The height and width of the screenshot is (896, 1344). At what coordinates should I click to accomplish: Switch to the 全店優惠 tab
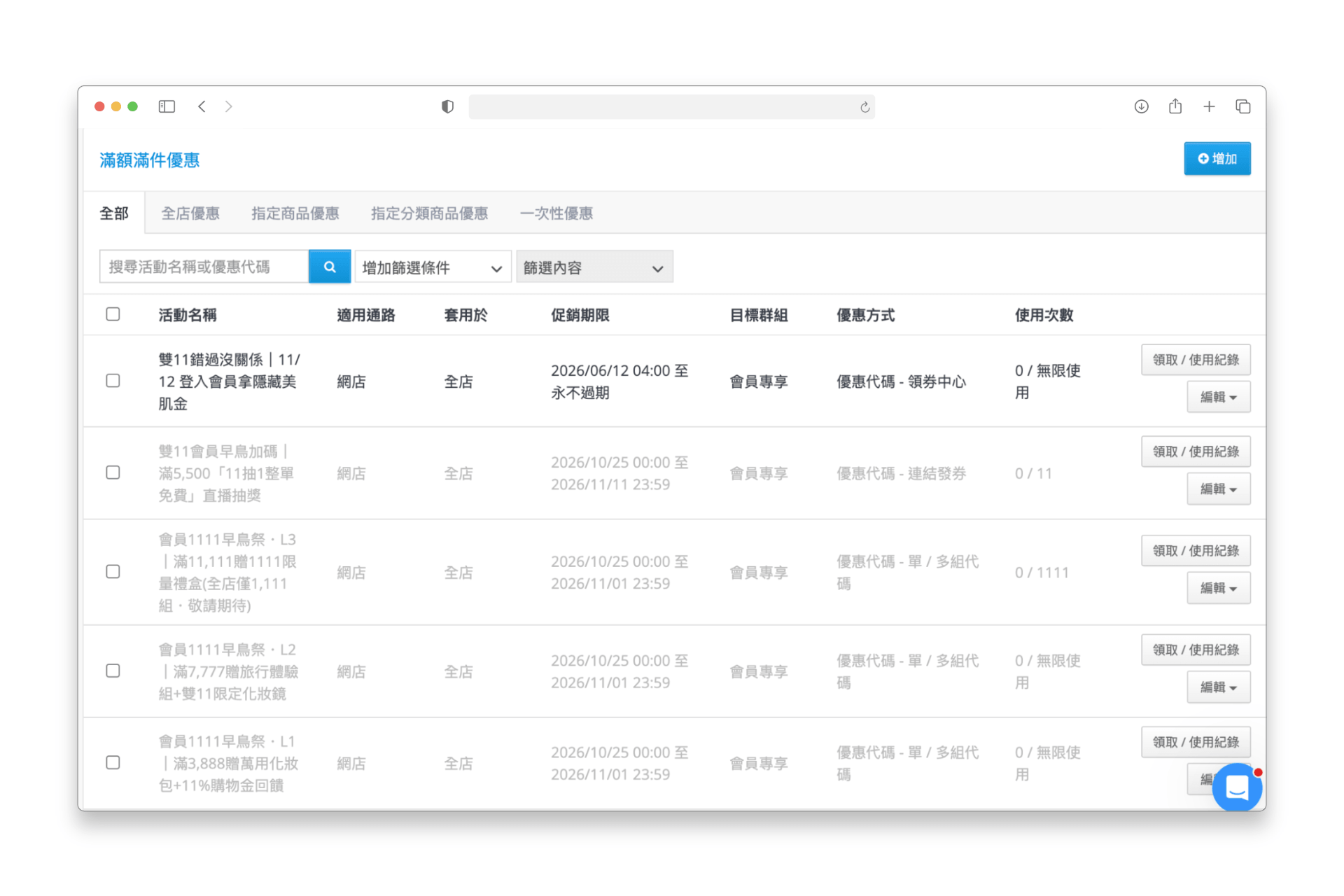coord(190,213)
